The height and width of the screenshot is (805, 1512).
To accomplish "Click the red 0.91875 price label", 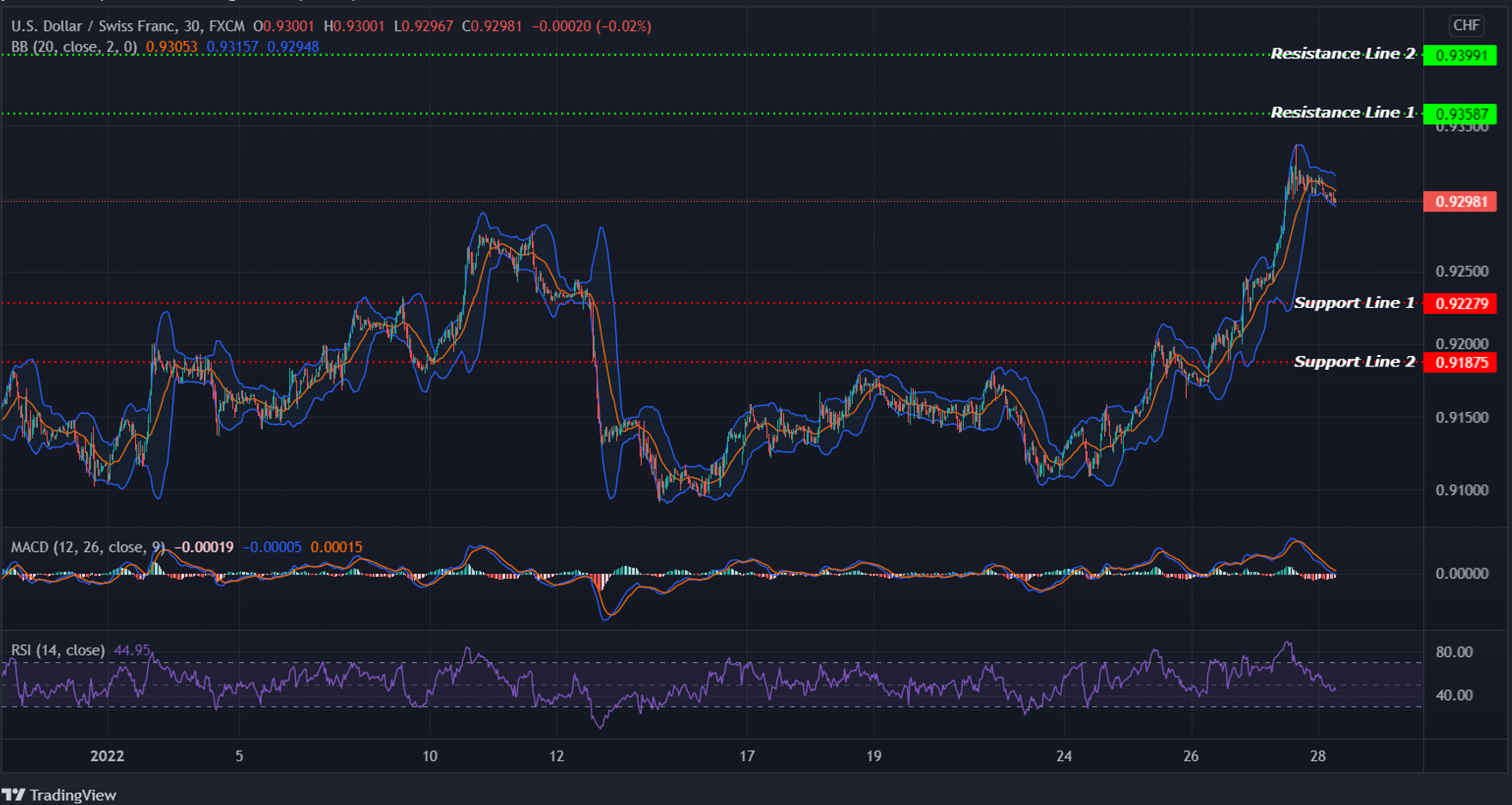I will coord(1462,362).
